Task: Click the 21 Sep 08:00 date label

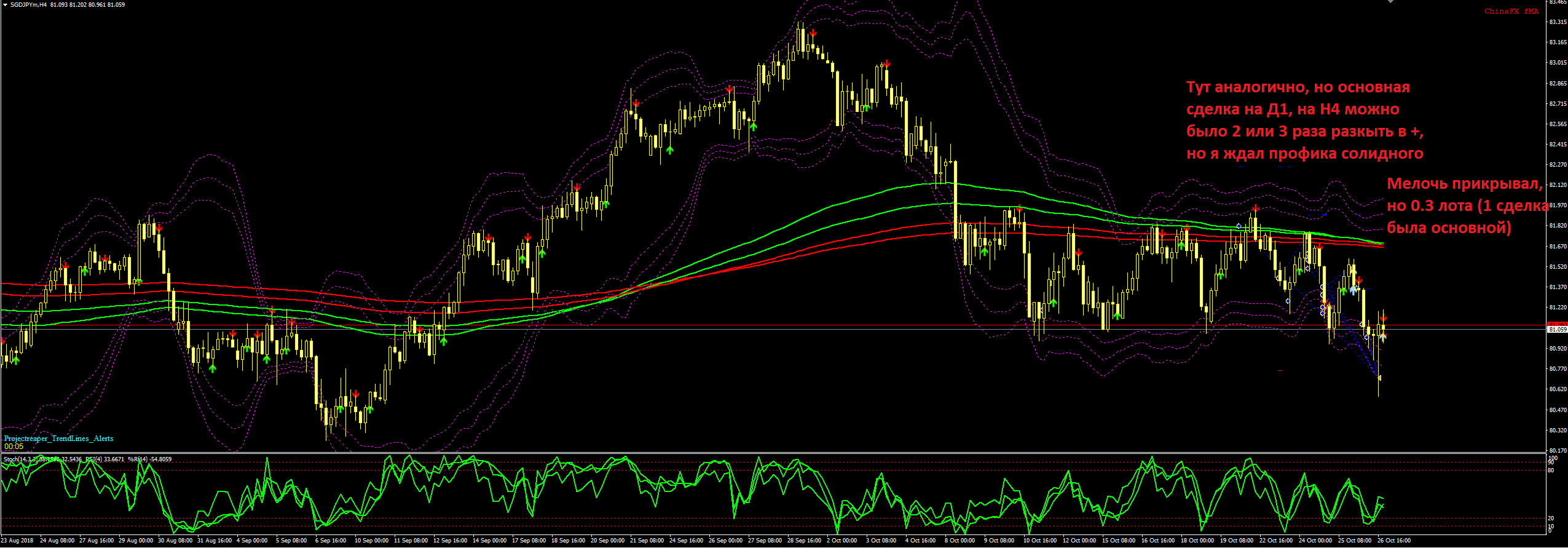Action: (x=647, y=541)
